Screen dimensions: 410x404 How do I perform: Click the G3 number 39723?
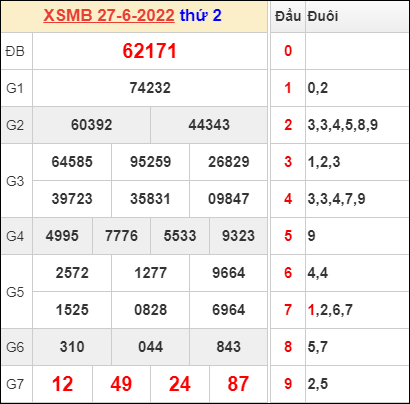point(72,199)
